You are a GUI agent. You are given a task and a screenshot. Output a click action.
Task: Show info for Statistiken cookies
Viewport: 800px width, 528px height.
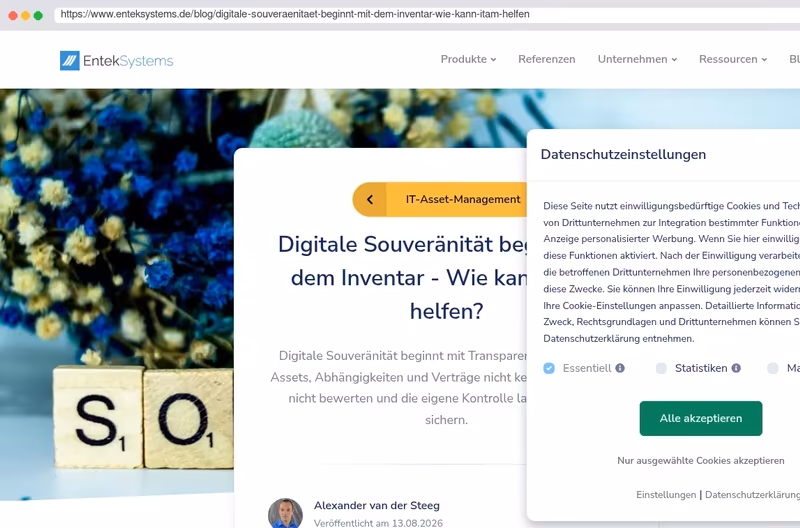(x=736, y=368)
